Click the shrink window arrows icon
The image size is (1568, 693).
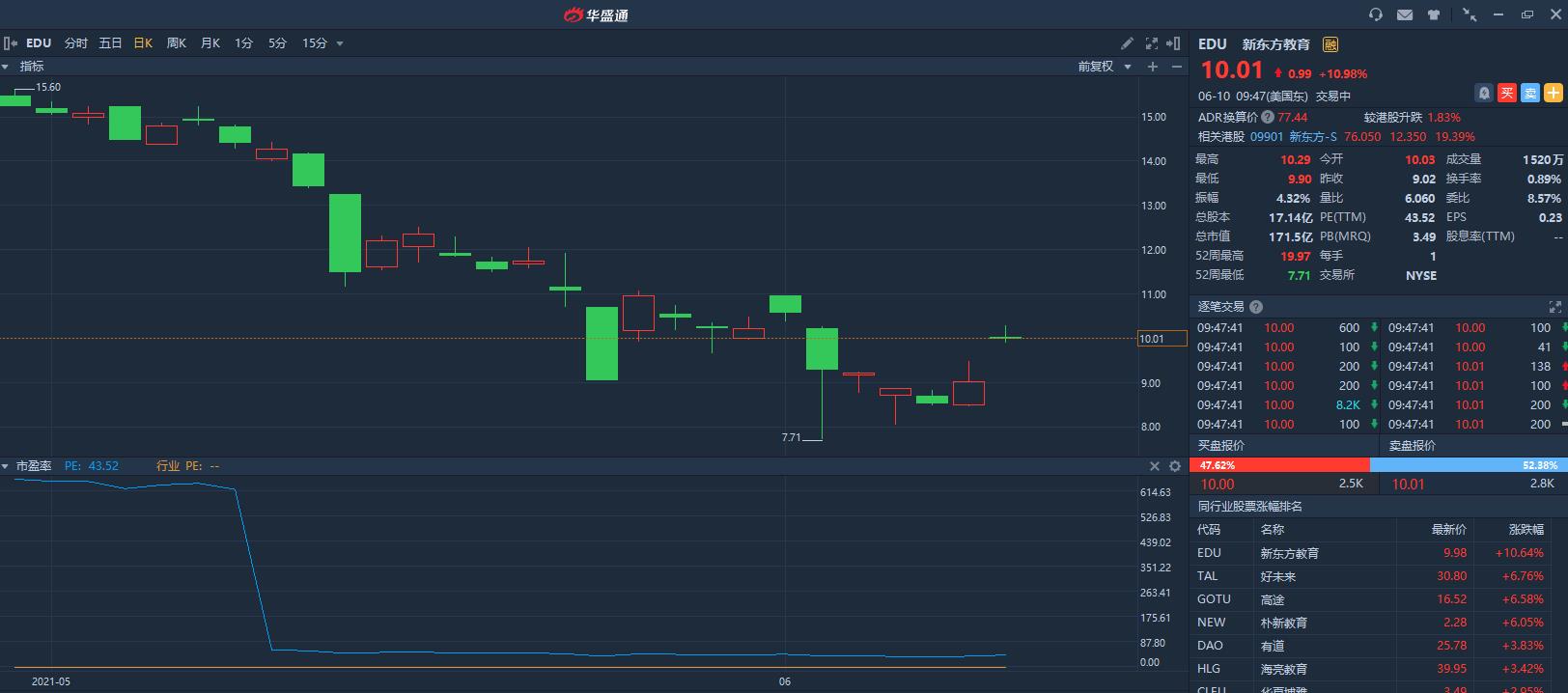pyautogui.click(x=1470, y=14)
